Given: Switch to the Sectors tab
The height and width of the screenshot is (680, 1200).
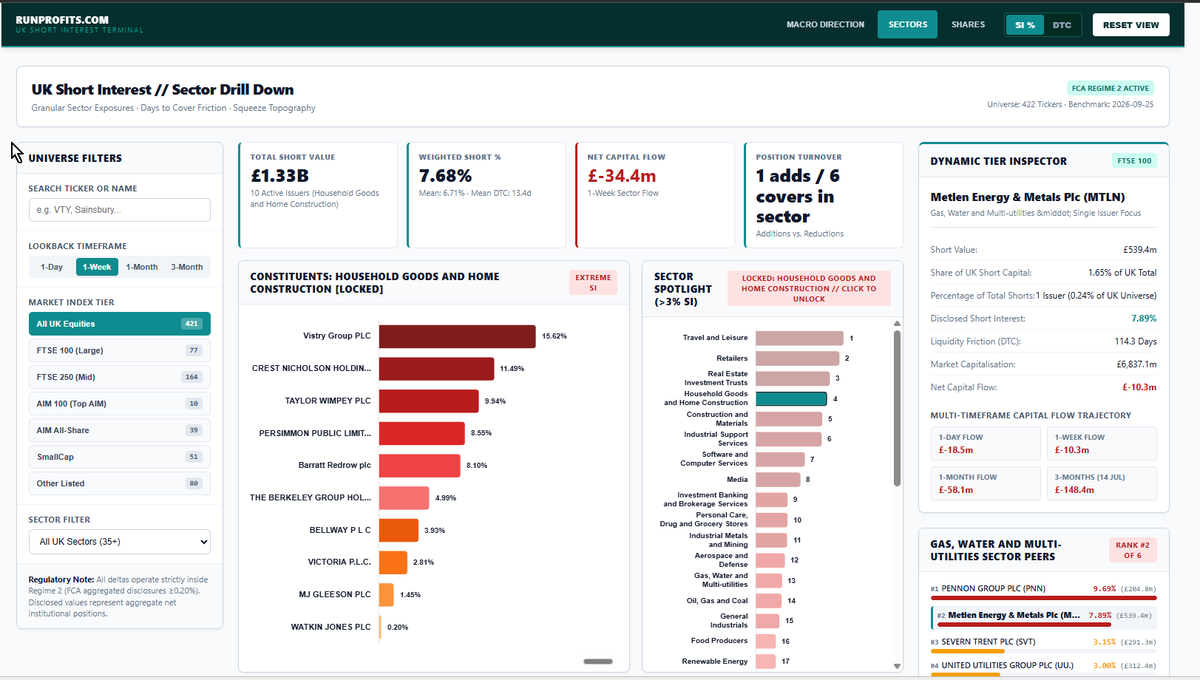Looking at the screenshot, I should point(907,24).
